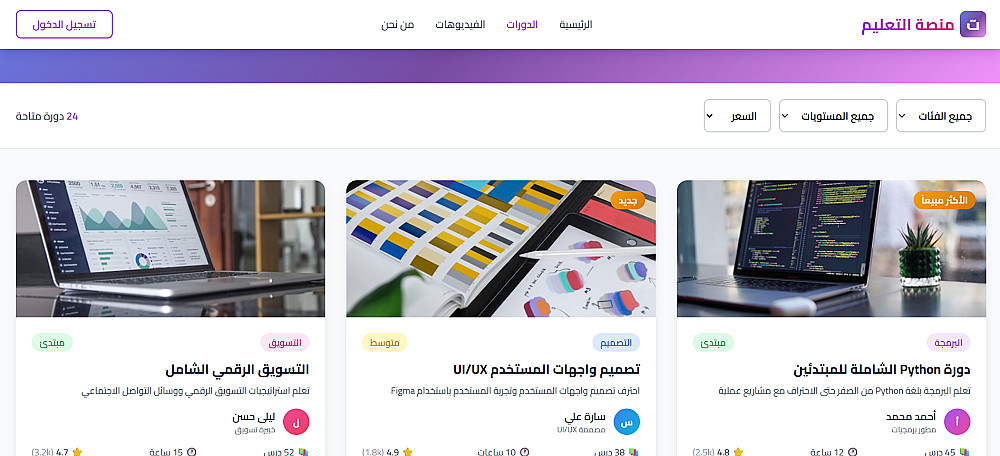Open the الفيديوهات videos nav item
This screenshot has height=456, width=1000.
(x=460, y=25)
